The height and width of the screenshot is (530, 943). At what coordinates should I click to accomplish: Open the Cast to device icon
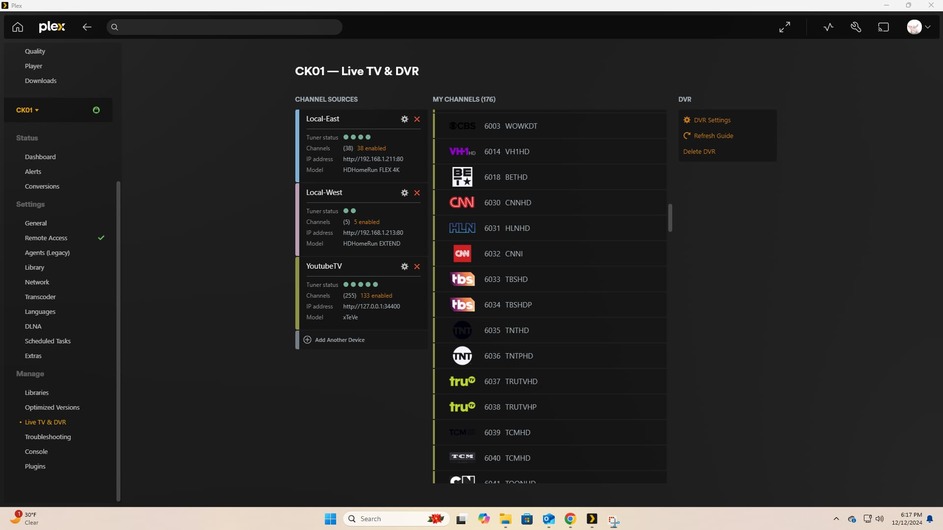tap(883, 27)
